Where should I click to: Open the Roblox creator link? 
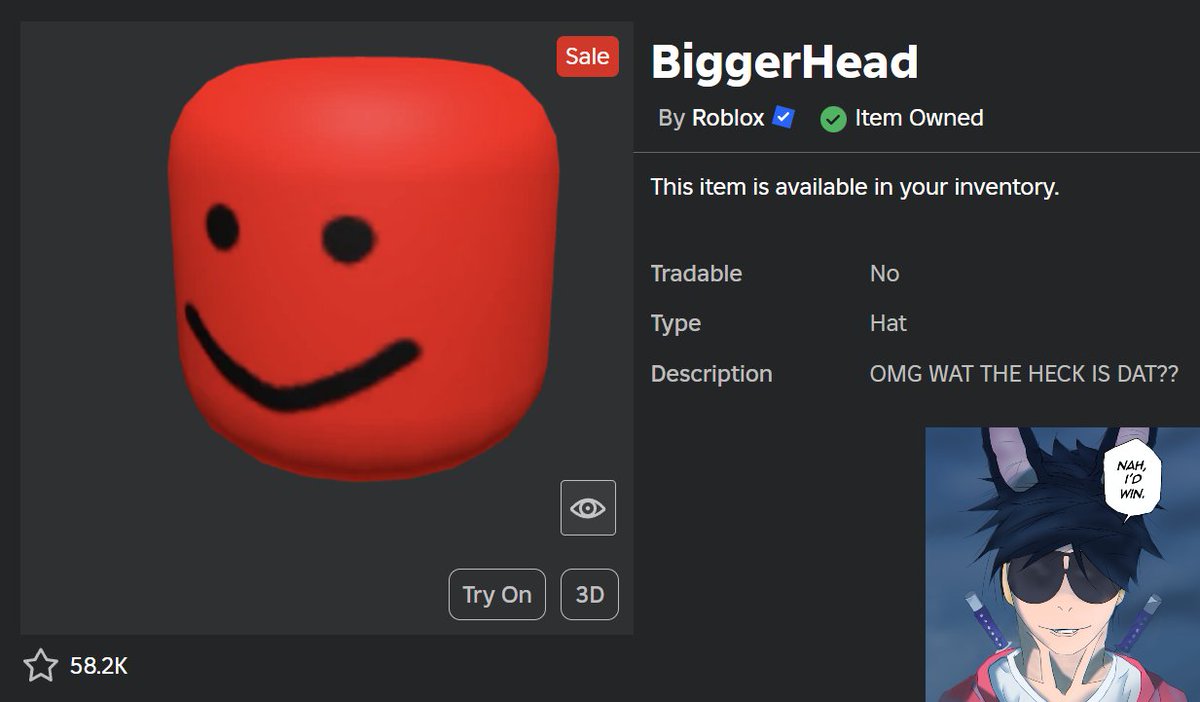coord(728,118)
